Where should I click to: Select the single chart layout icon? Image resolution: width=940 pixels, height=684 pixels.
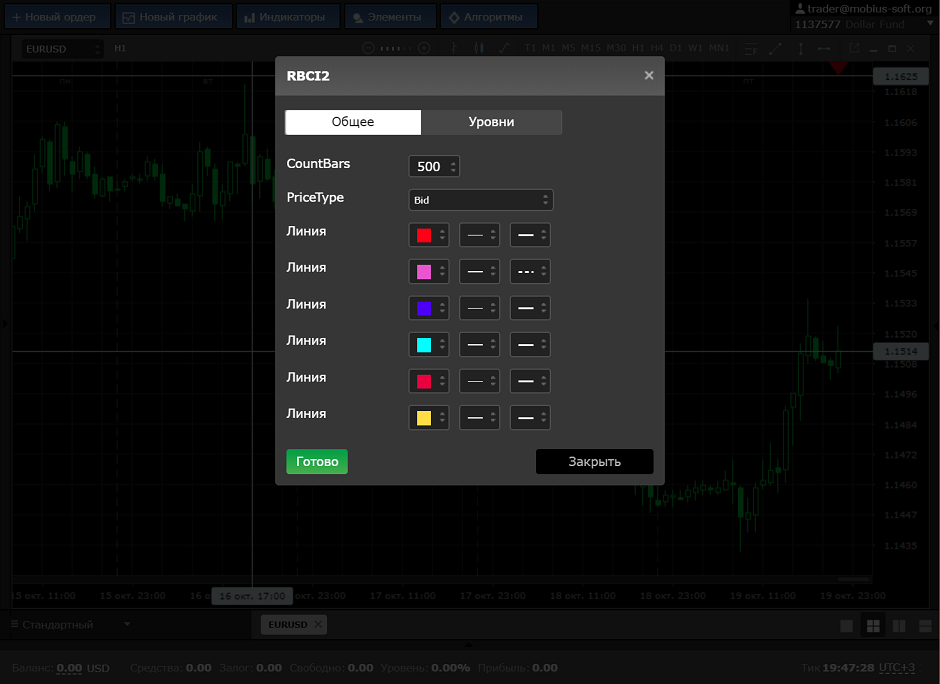[x=847, y=626]
